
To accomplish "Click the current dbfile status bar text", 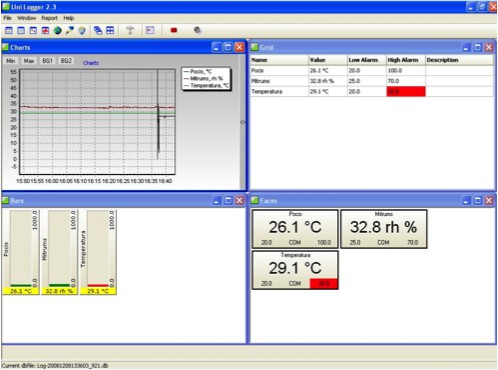I will click(x=55, y=366).
